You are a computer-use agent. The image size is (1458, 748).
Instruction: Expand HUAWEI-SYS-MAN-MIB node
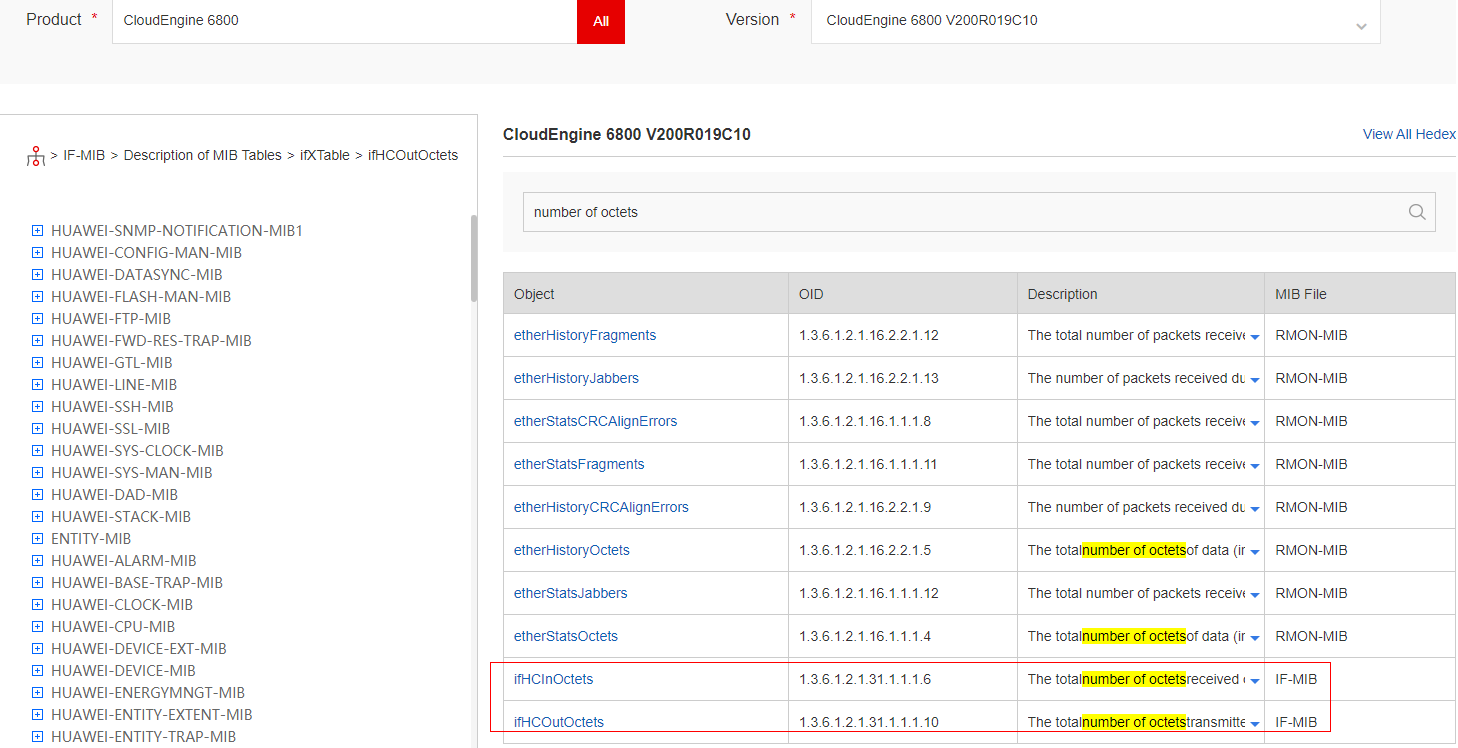[37, 473]
